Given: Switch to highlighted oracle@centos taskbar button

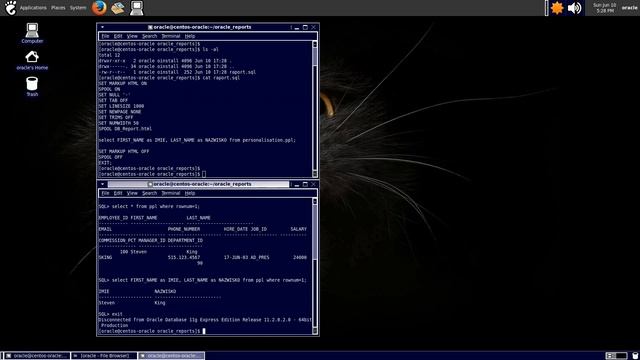Looking at the screenshot, I should (x=171, y=356).
